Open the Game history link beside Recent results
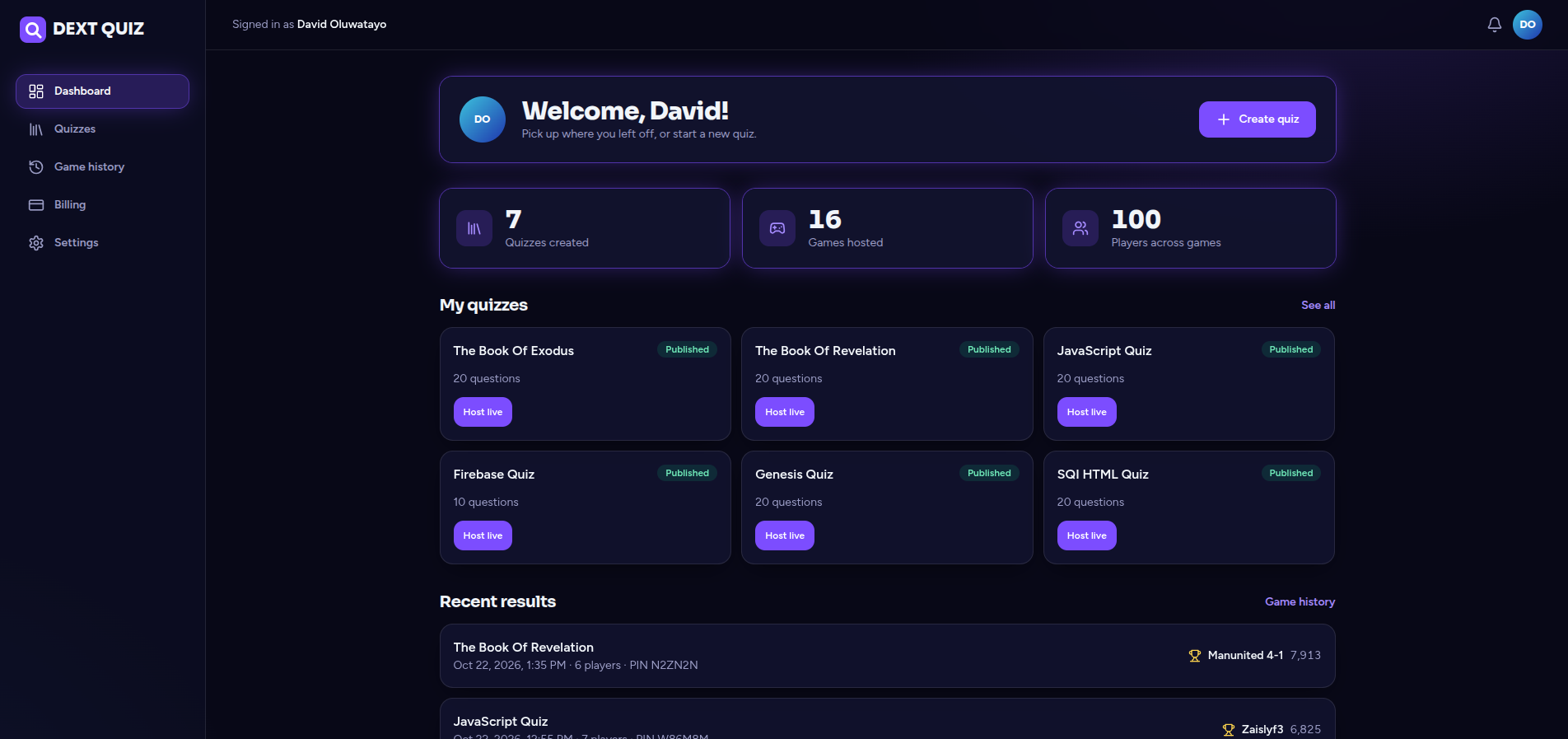Image resolution: width=1568 pixels, height=739 pixels. pyautogui.click(x=1300, y=601)
